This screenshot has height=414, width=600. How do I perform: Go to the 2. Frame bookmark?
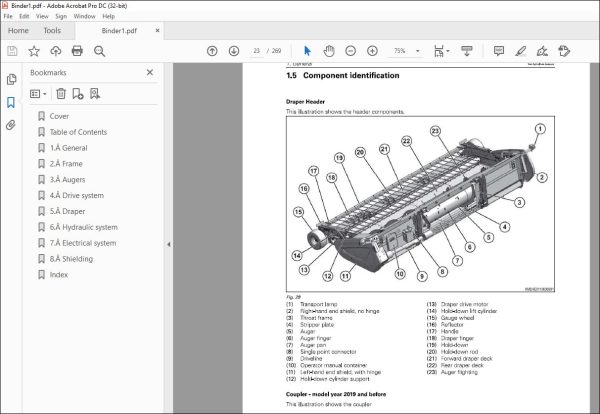click(66, 164)
